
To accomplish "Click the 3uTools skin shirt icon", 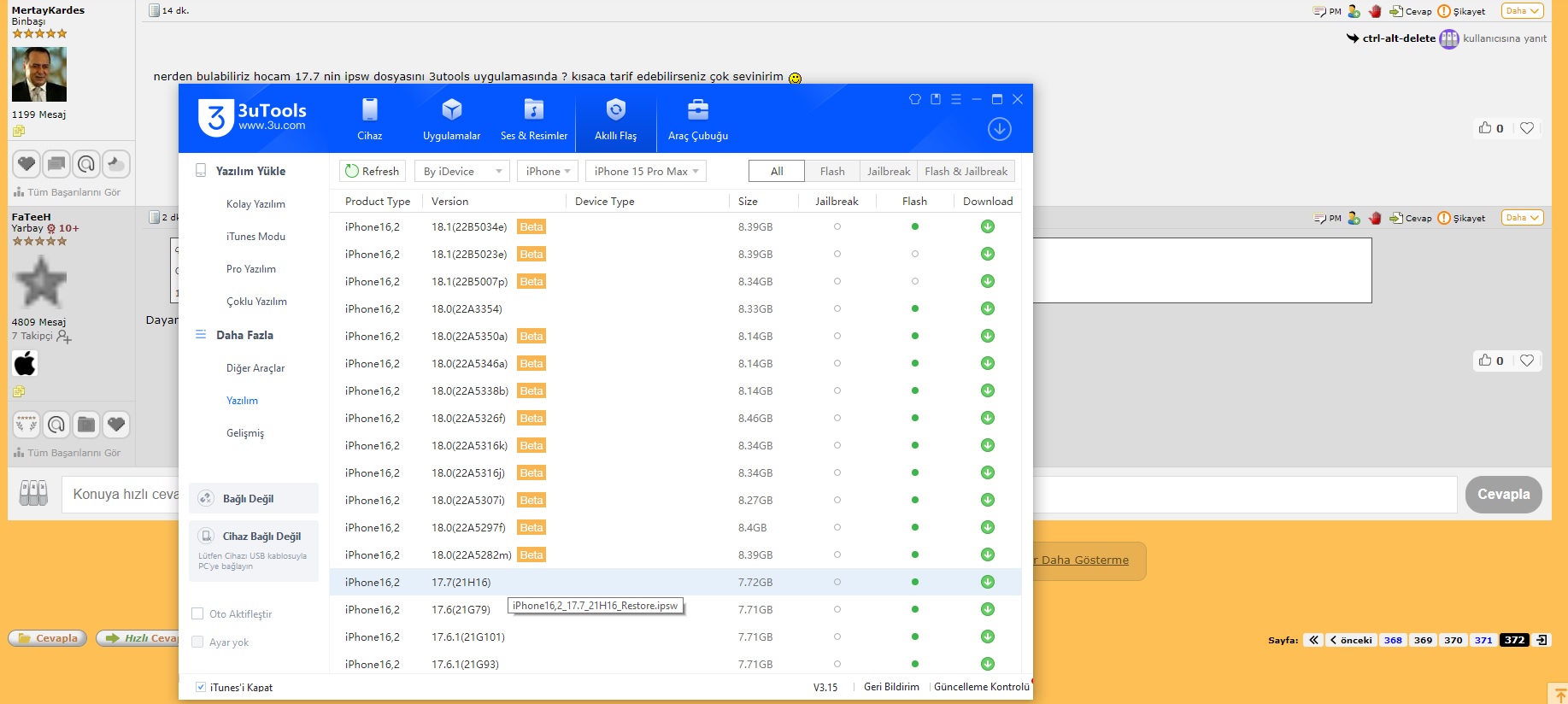I will [x=915, y=99].
